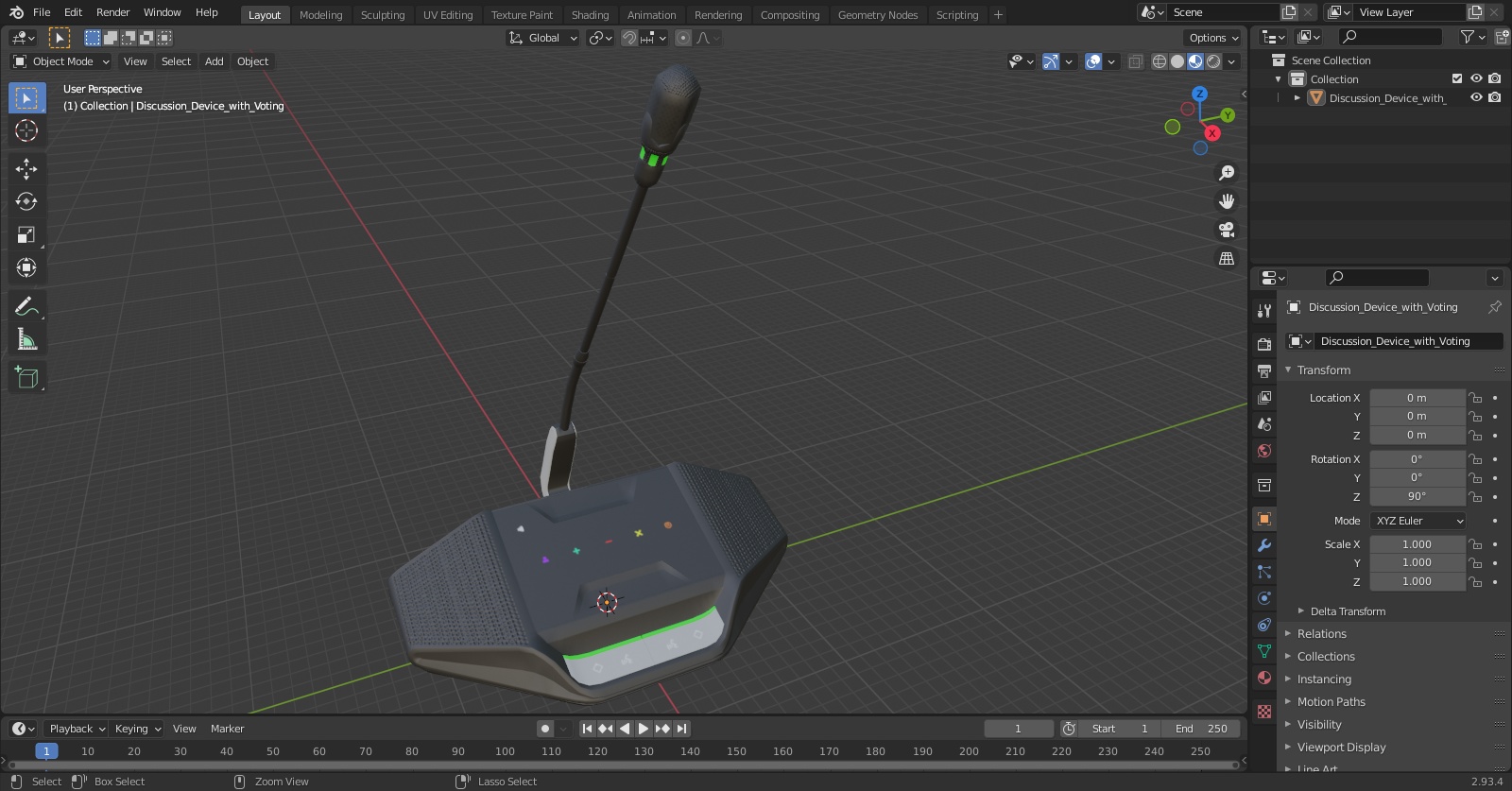Switch to Sculpting workspace tab
This screenshot has height=791, width=1512.
[383, 15]
